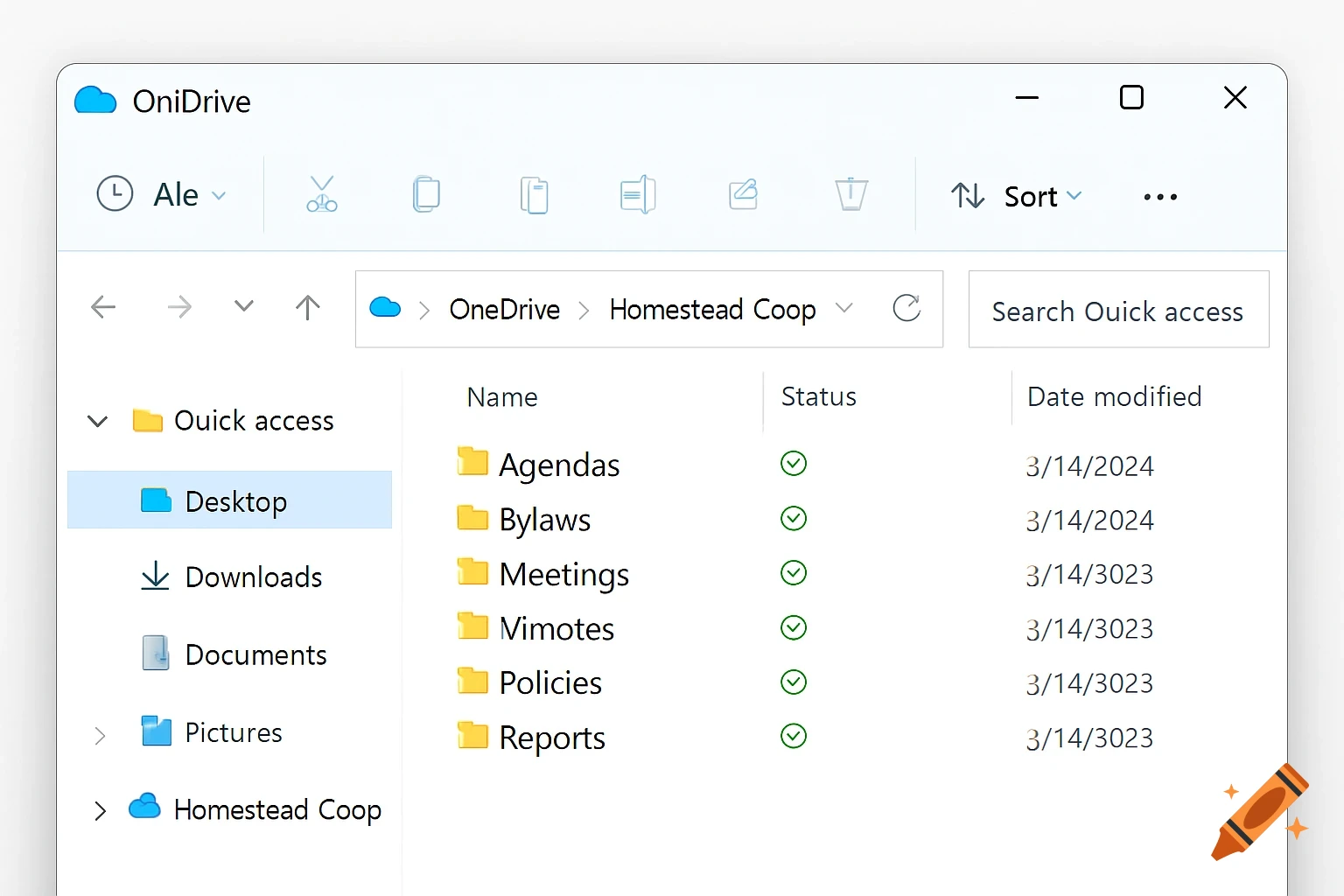Screen dimensions: 1344x896
Task: Click the OniDrive cloud icon in title bar
Action: (x=95, y=101)
